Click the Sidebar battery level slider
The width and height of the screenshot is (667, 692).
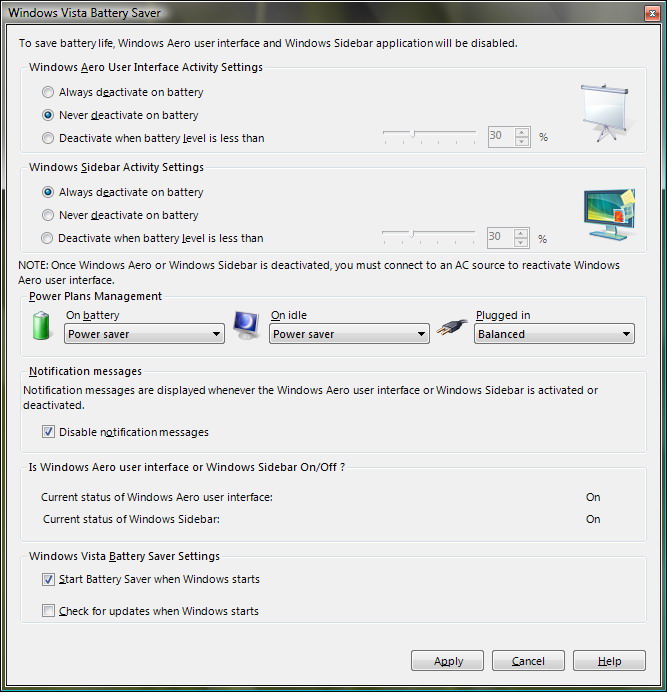coord(429,236)
